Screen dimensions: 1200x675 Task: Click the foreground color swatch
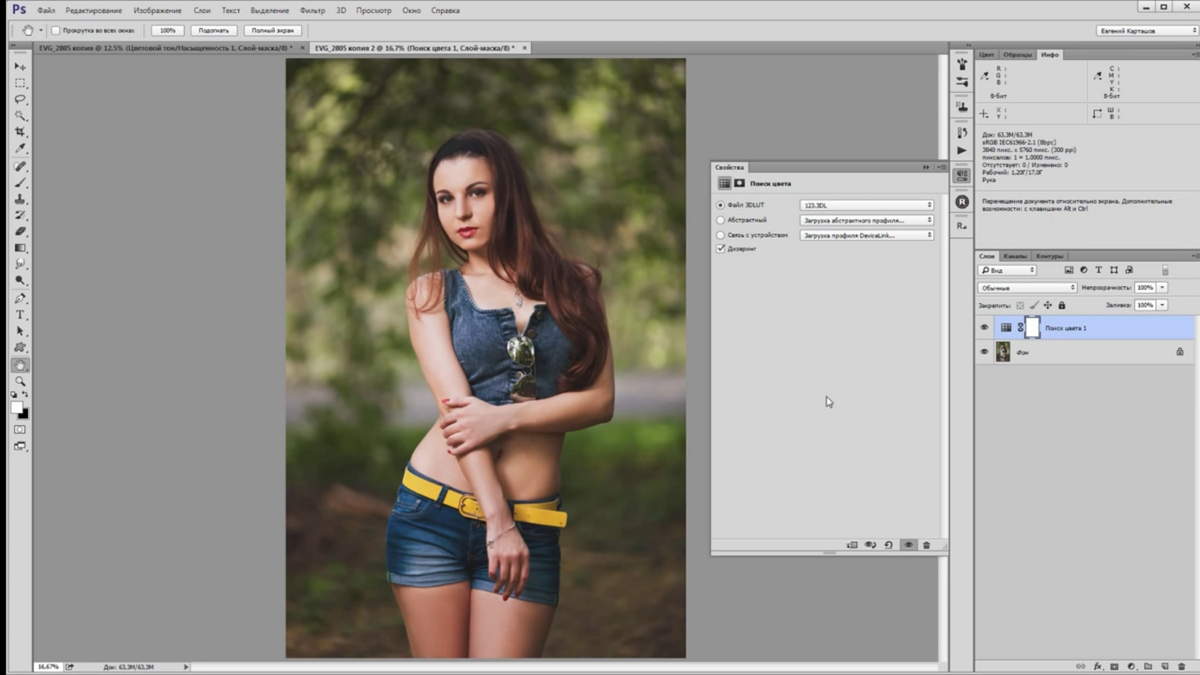(17, 407)
